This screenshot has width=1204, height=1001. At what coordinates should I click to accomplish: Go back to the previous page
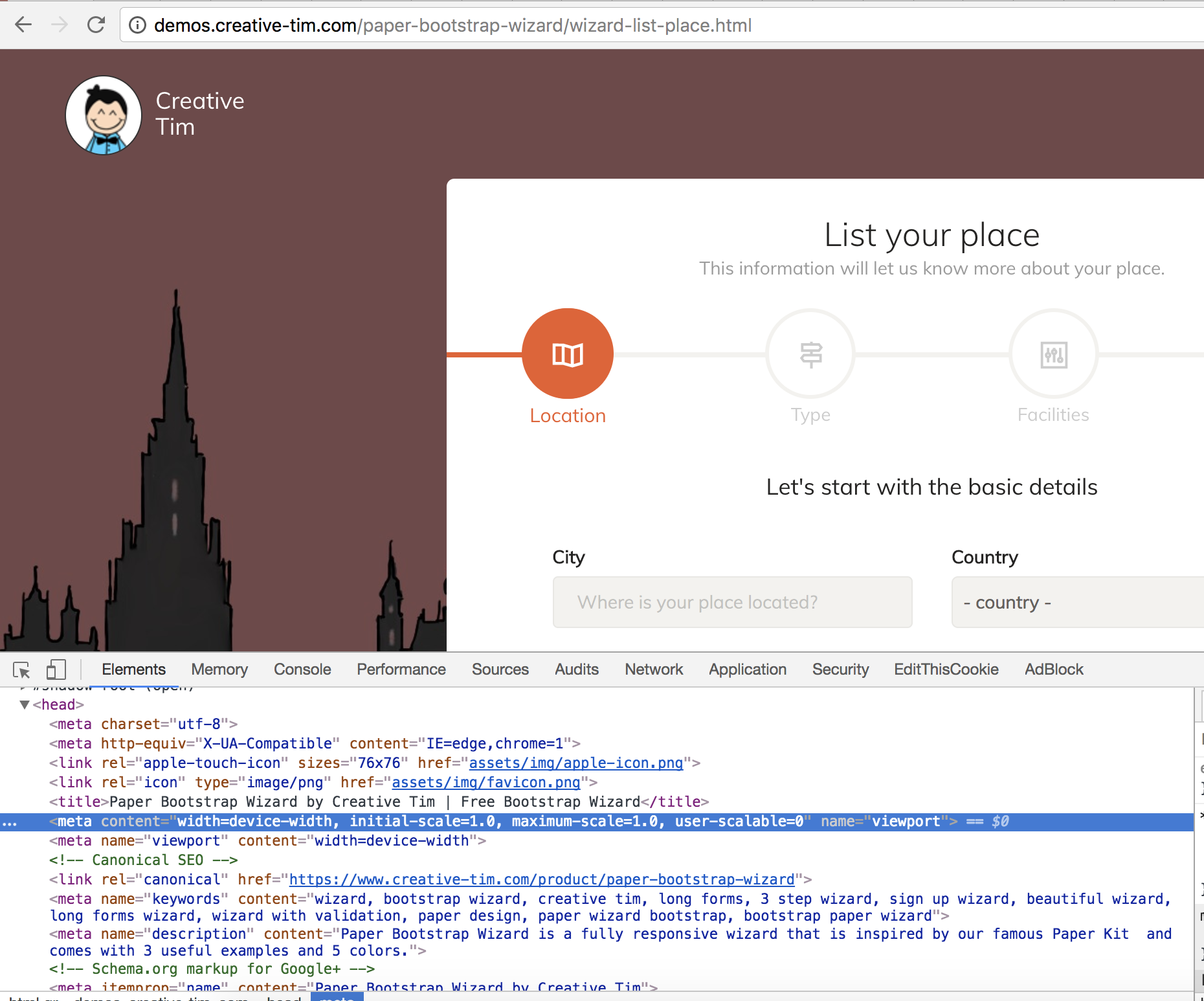[23, 25]
